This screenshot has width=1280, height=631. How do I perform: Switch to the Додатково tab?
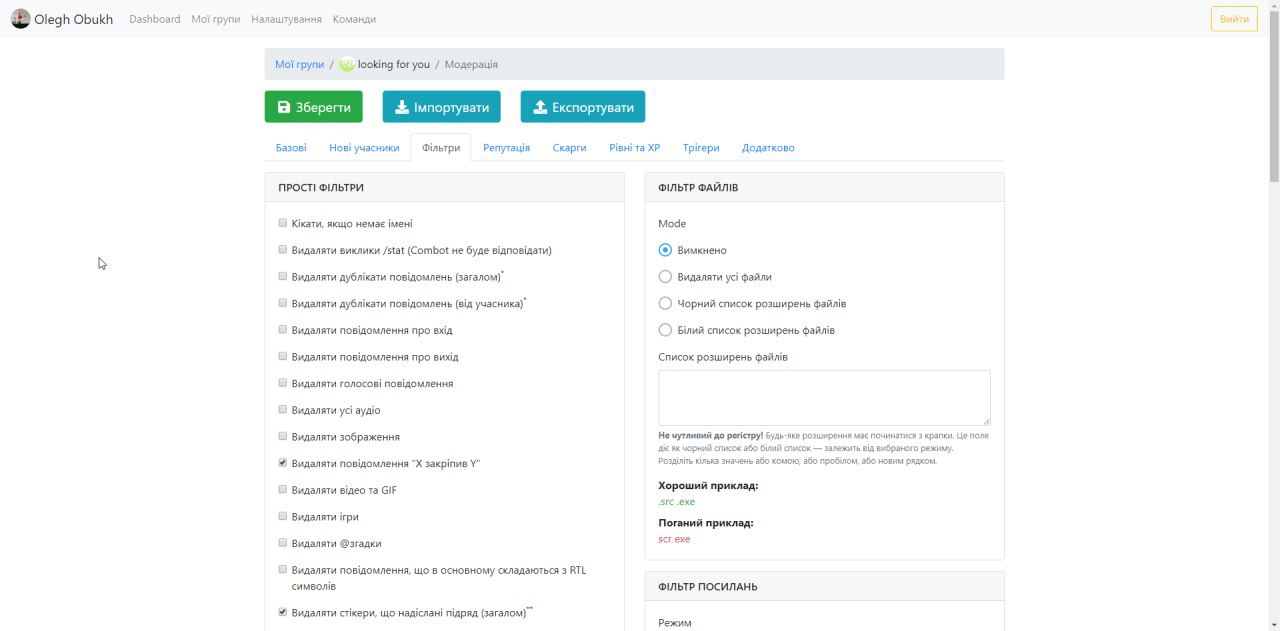click(768, 147)
